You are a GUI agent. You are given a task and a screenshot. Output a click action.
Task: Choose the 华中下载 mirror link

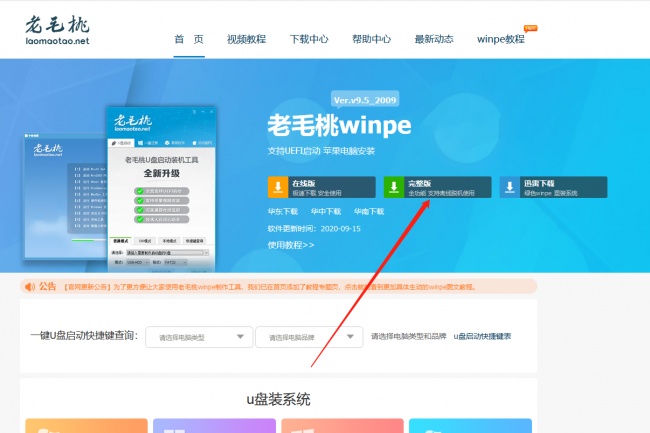[x=326, y=211]
